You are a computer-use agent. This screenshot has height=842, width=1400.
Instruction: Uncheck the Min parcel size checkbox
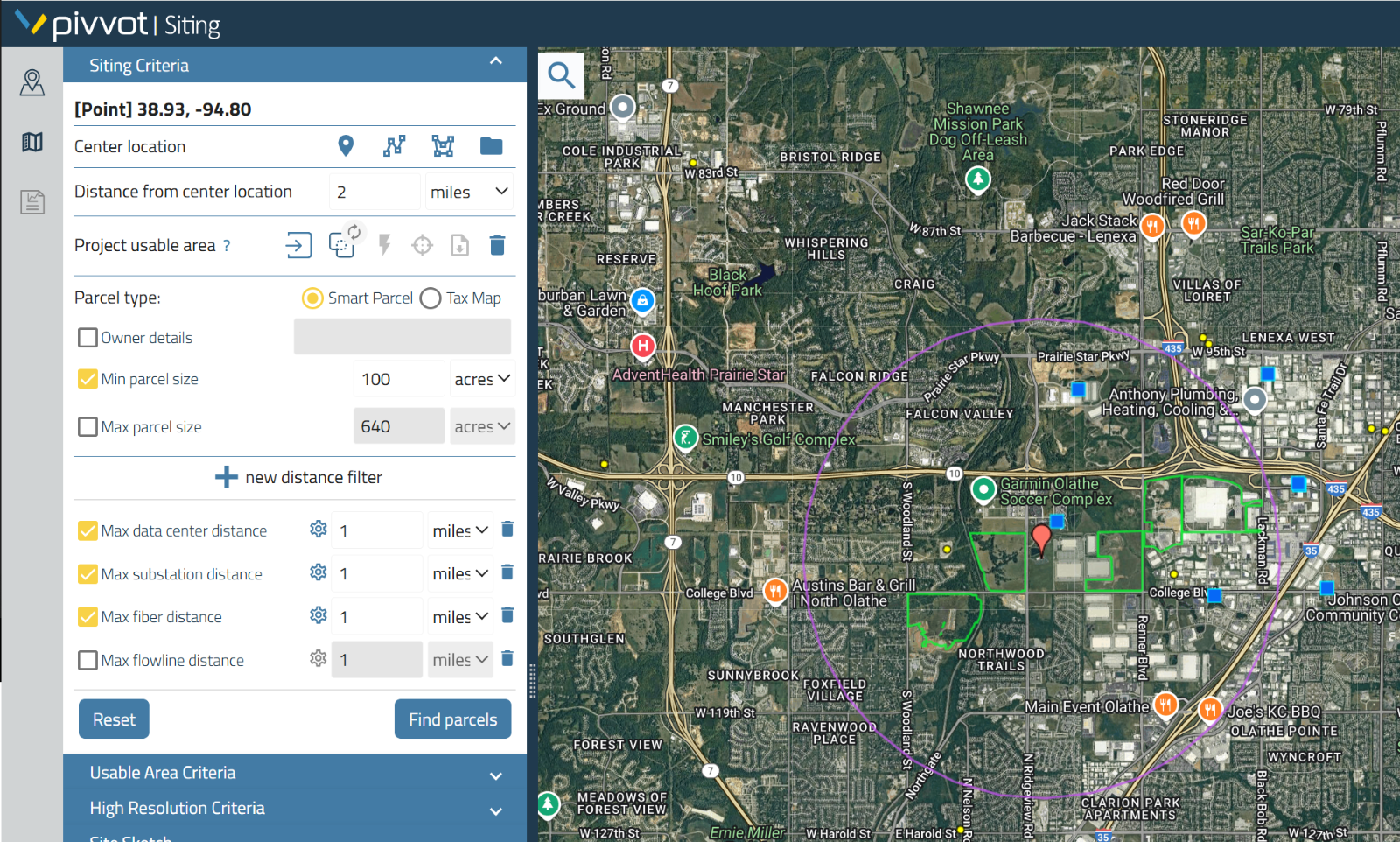point(87,379)
